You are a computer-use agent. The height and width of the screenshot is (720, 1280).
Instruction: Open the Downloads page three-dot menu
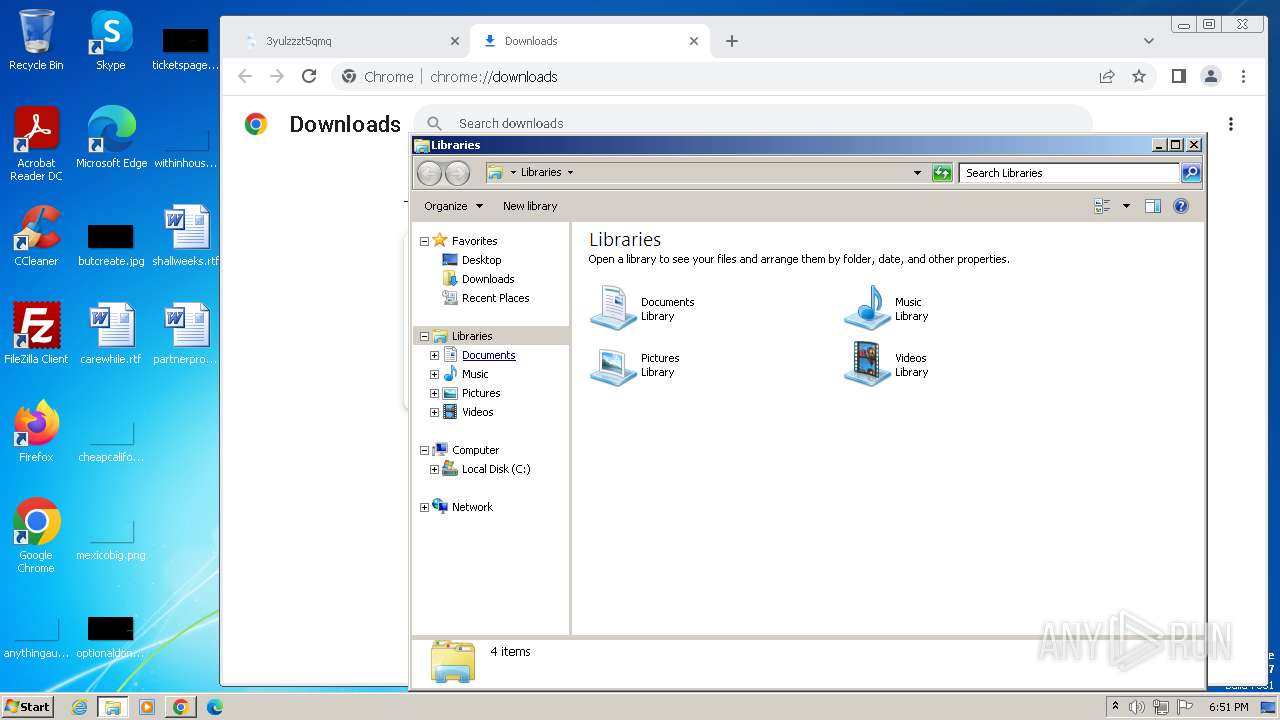point(1231,124)
